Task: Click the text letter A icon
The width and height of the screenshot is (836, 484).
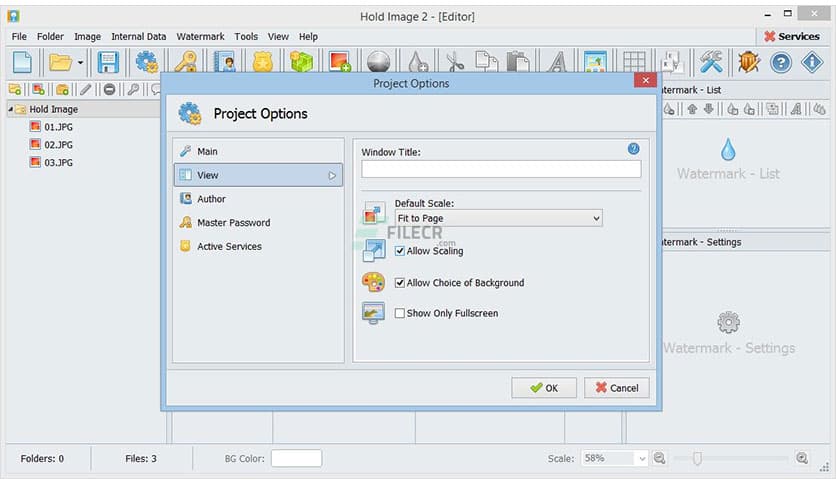Action: [x=557, y=62]
